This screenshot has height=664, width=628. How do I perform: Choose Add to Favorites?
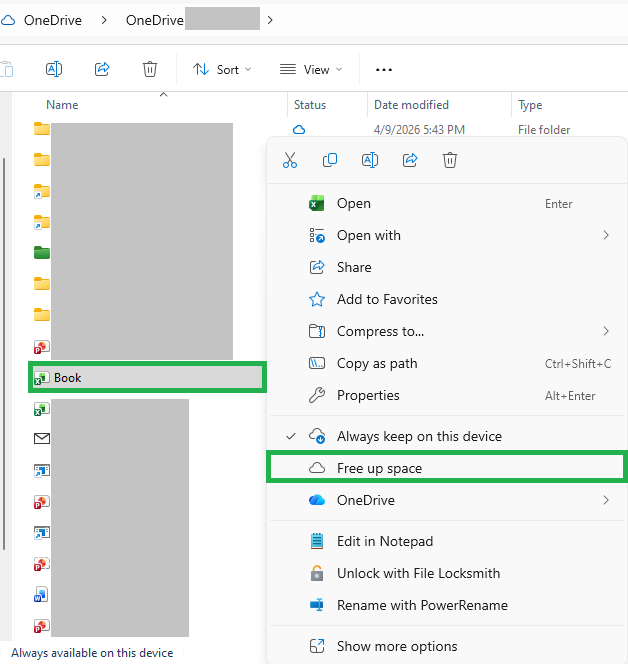coord(449,299)
